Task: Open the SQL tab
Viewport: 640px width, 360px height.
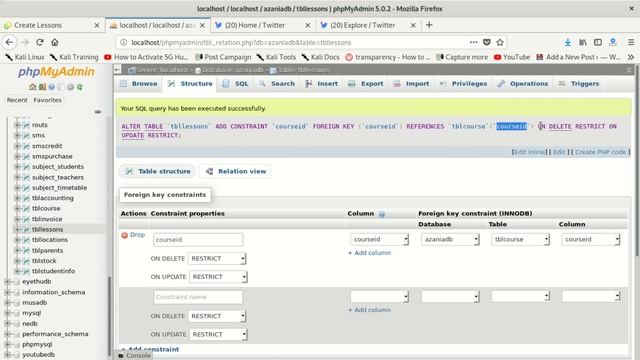Action: [236, 84]
